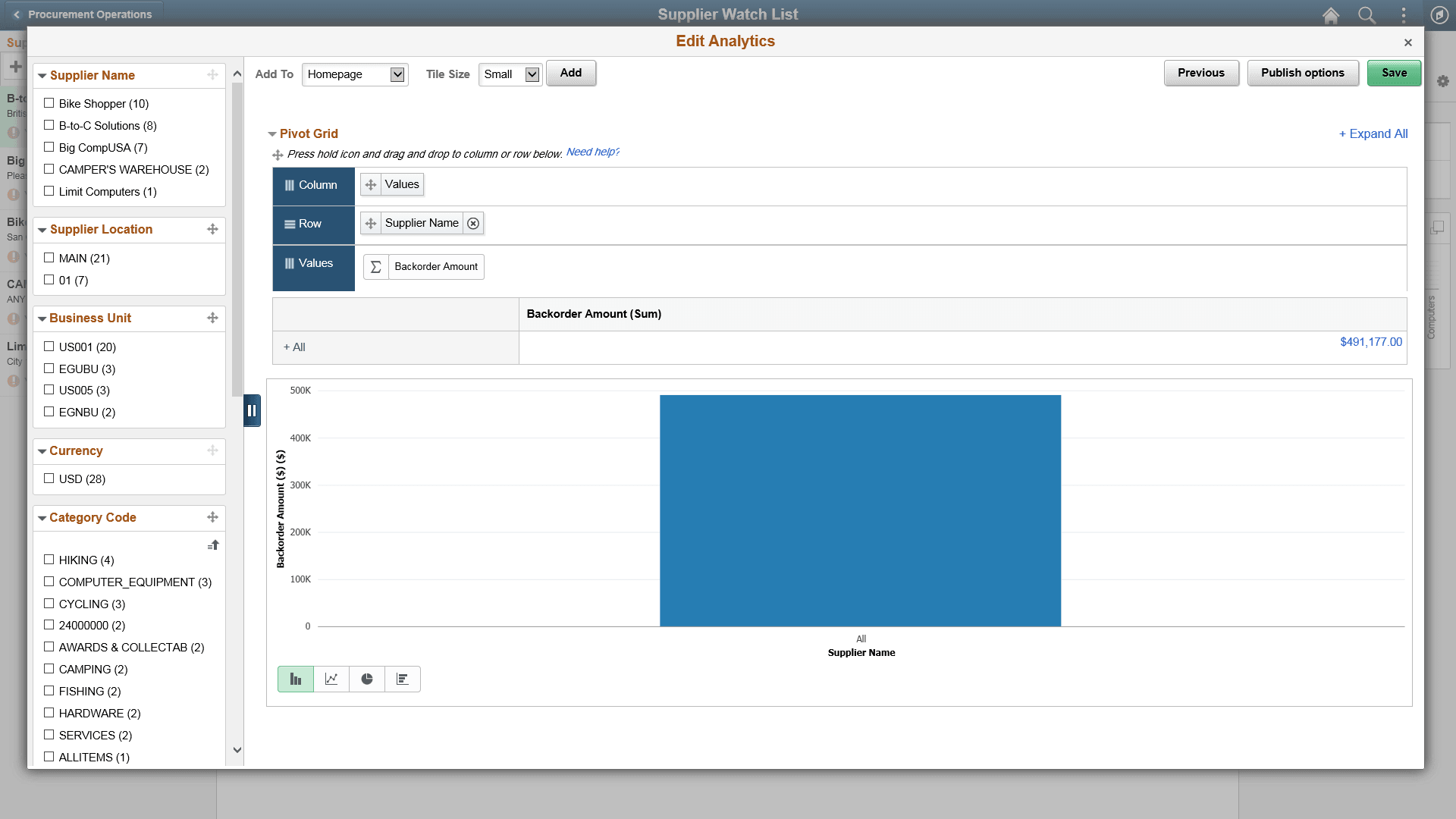Select the vertical bar chart visualization icon
The width and height of the screenshot is (1456, 819).
coord(295,679)
